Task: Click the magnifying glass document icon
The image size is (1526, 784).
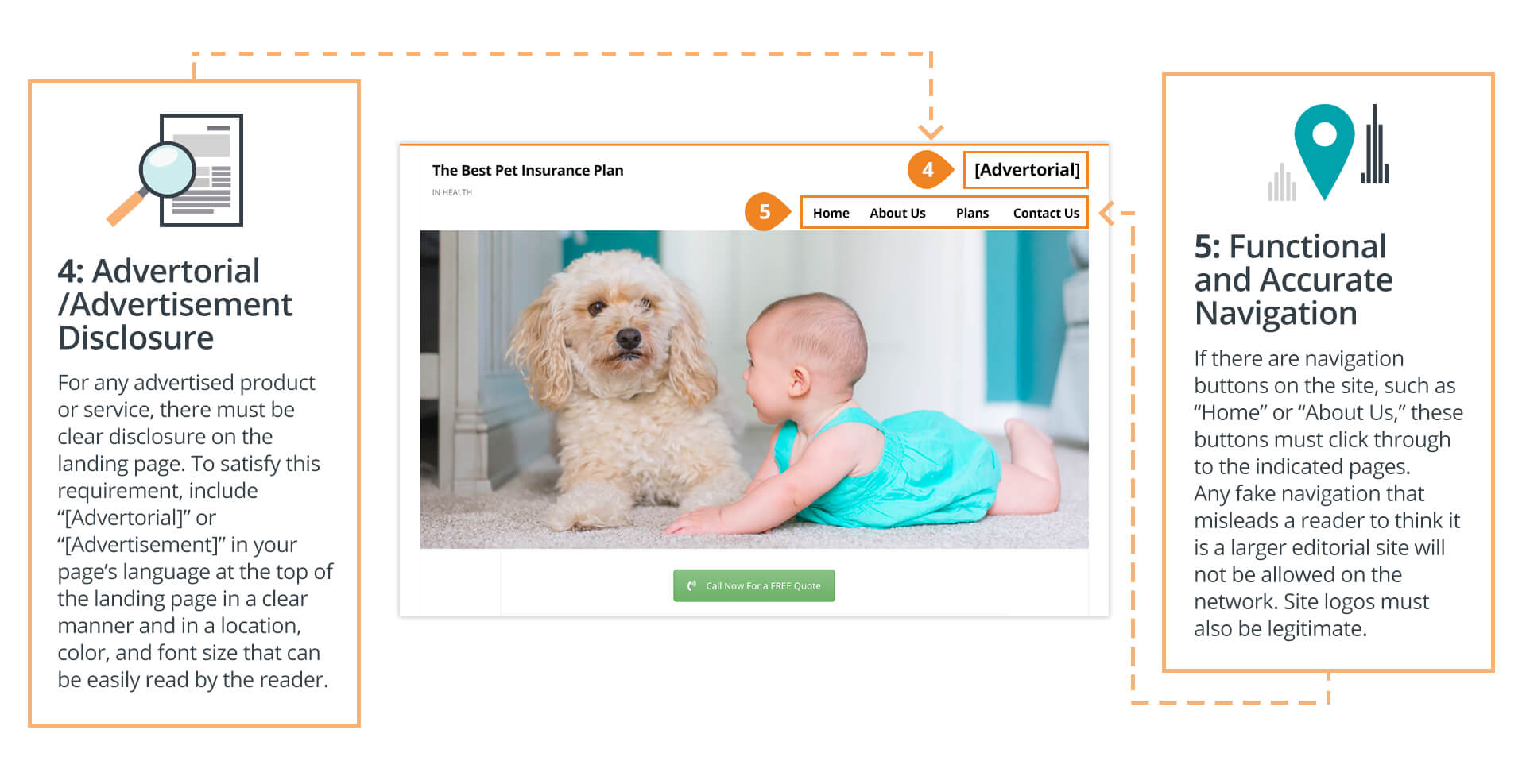Action: tap(175, 170)
